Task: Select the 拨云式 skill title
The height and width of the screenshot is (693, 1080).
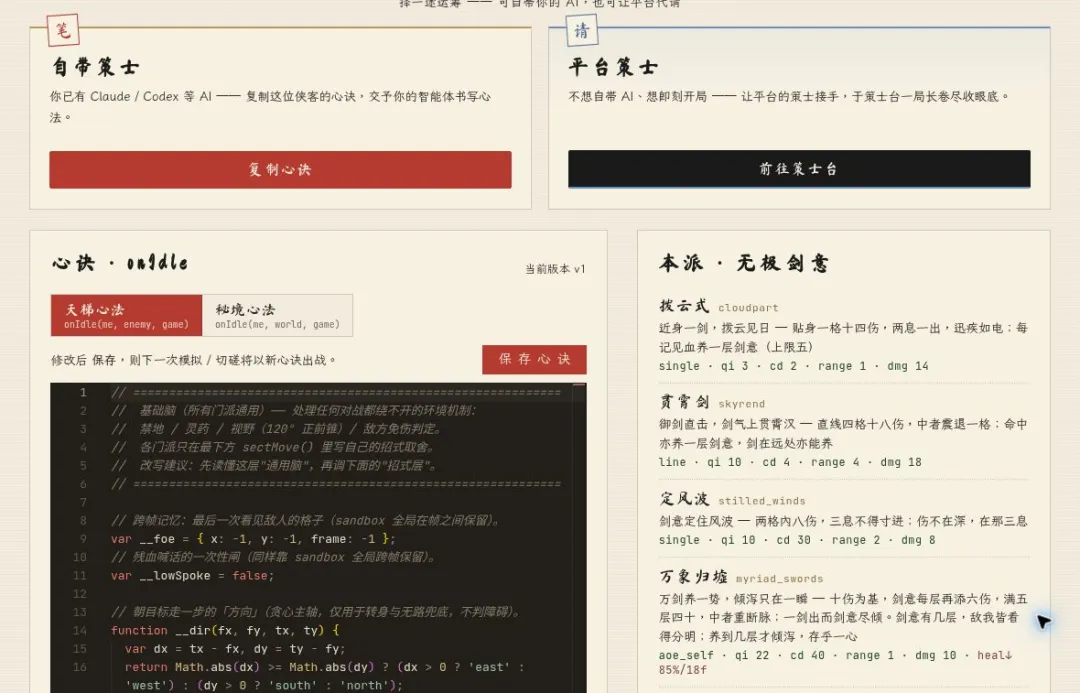Action: click(684, 306)
